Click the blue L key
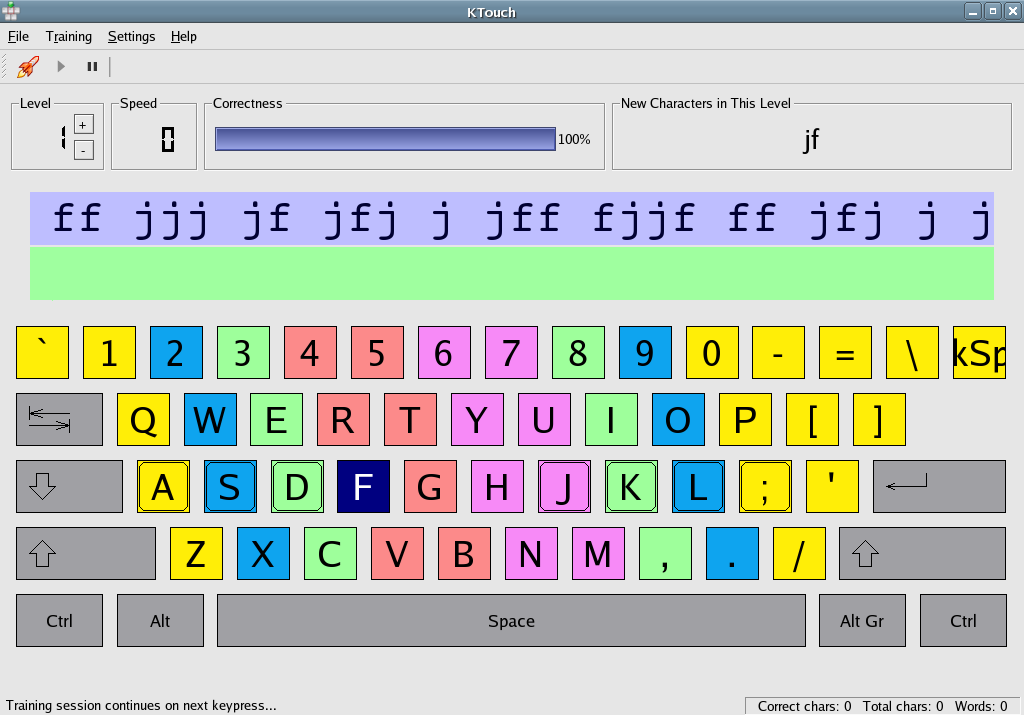Screen dimensions: 1024x715 [698, 486]
